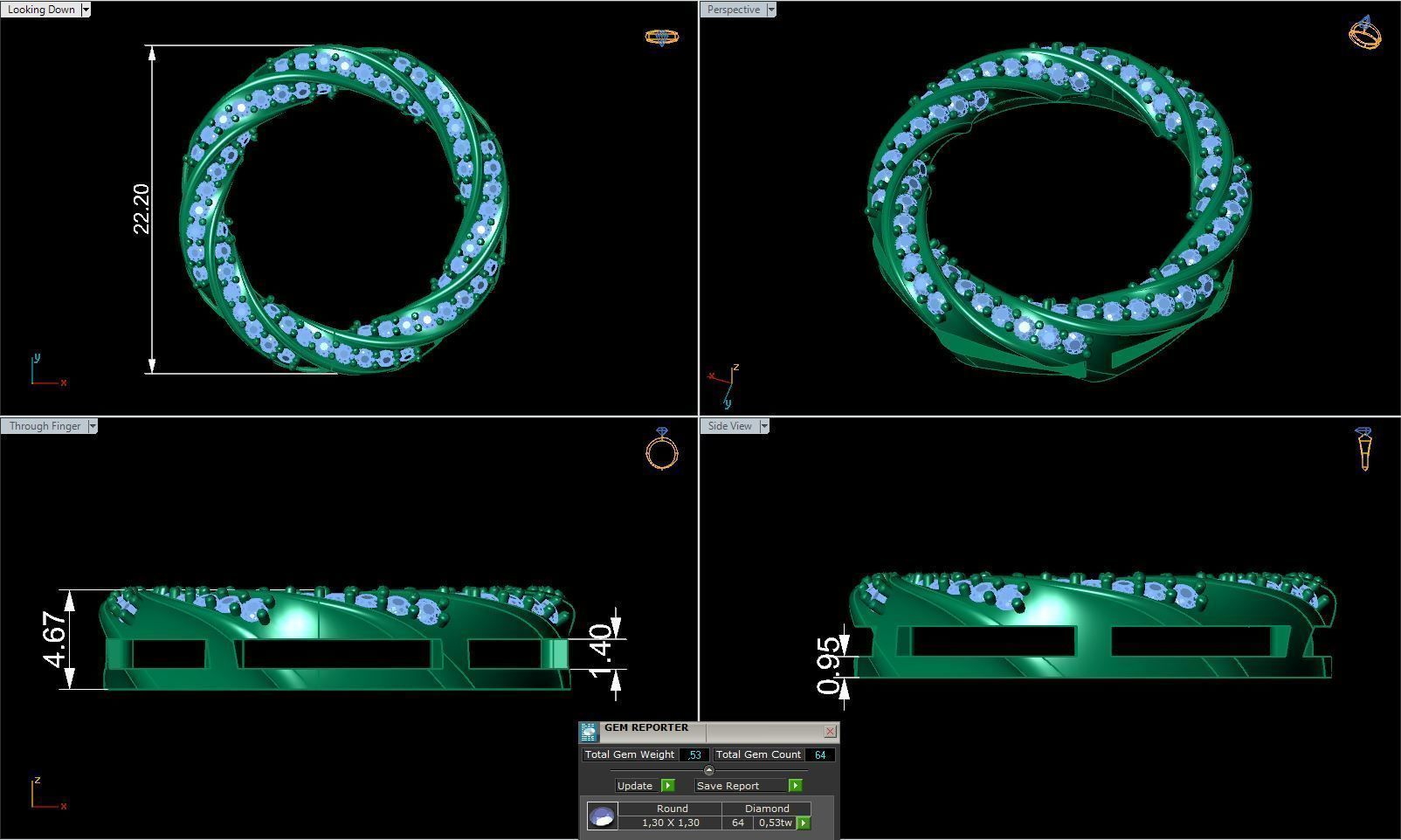Open the Through Finger viewport dropdown arrow

pos(92,426)
